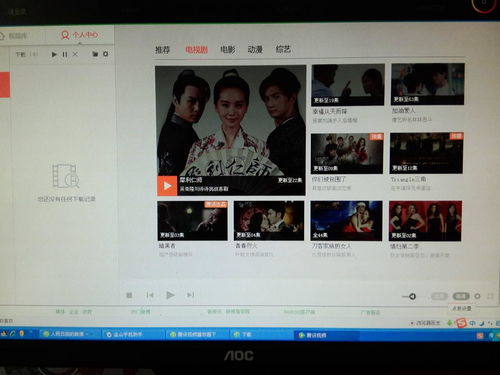
Task: Switch to the 电视剧 category tab
Action: coord(196,50)
